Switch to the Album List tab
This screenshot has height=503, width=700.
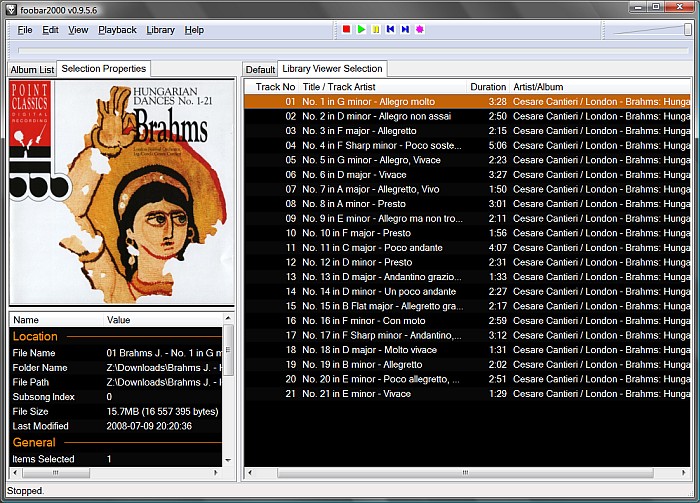pyautogui.click(x=32, y=70)
